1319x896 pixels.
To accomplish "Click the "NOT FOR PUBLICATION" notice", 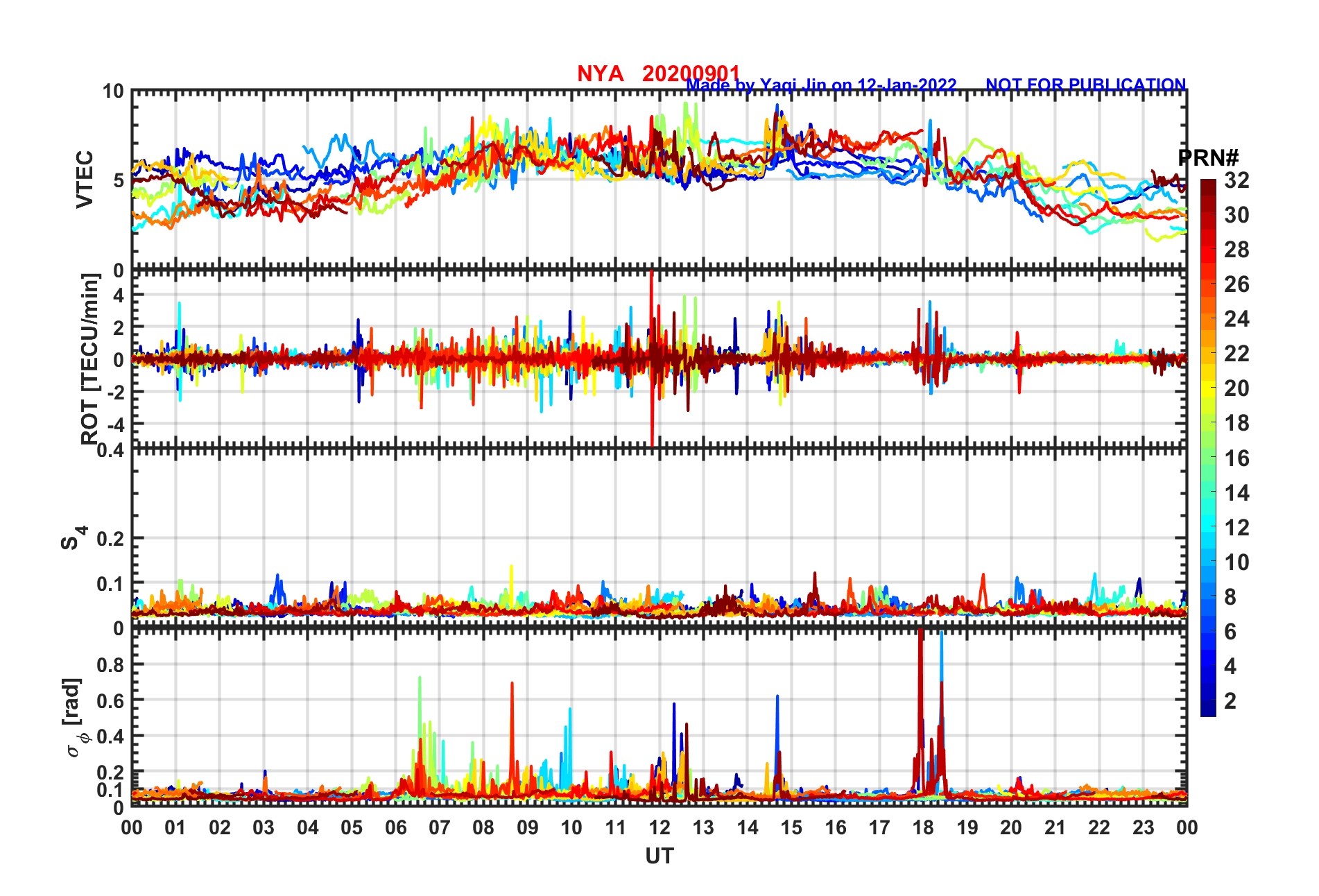I will [x=1086, y=85].
